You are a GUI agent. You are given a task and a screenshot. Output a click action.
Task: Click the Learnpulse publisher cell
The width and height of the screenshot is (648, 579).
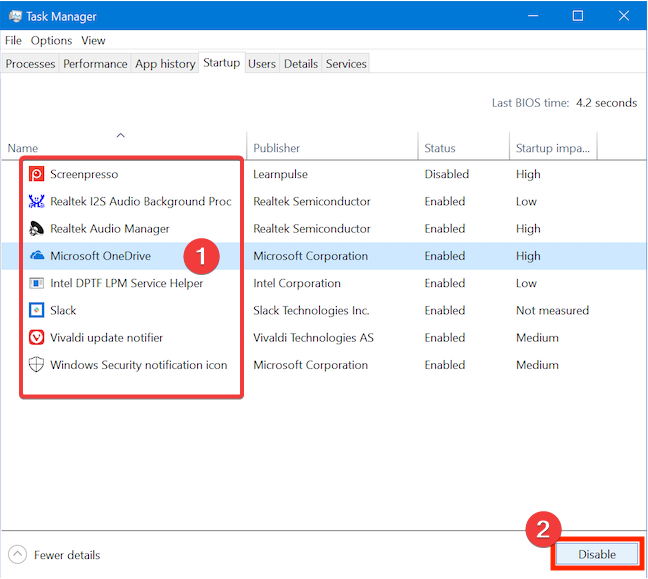pyautogui.click(x=280, y=174)
